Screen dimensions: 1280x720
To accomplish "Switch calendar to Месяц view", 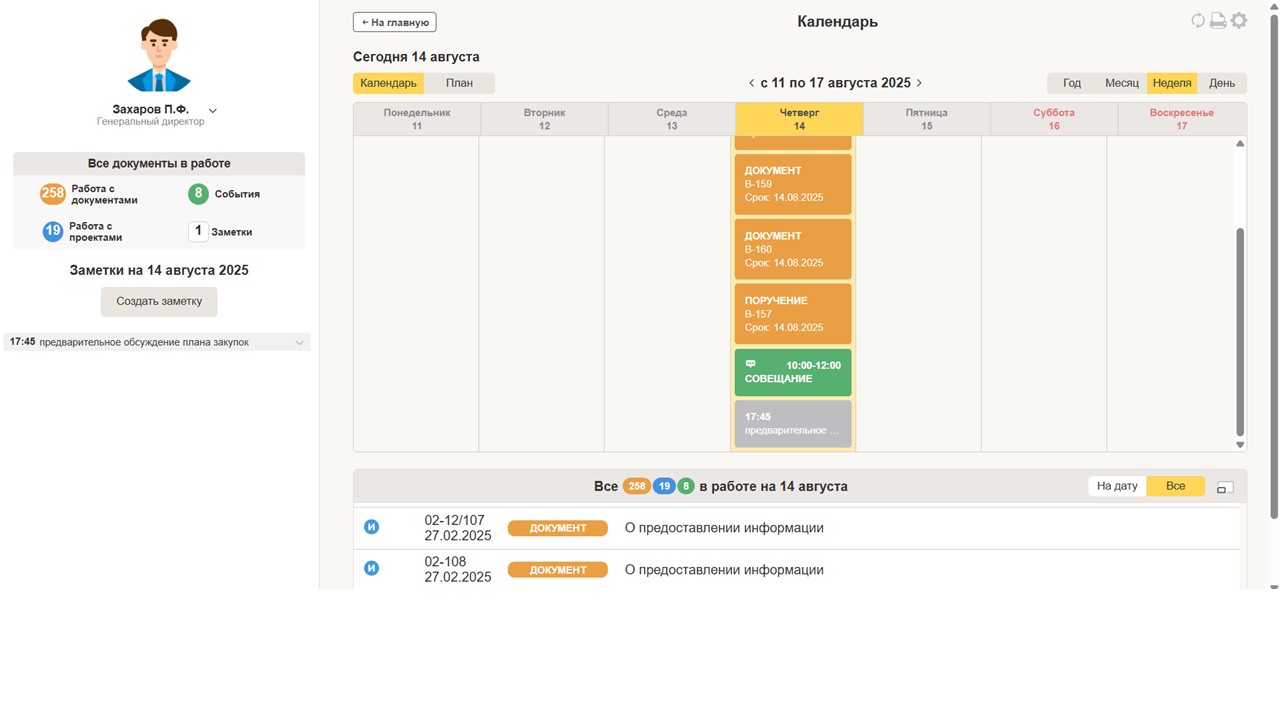I will 1121,83.
